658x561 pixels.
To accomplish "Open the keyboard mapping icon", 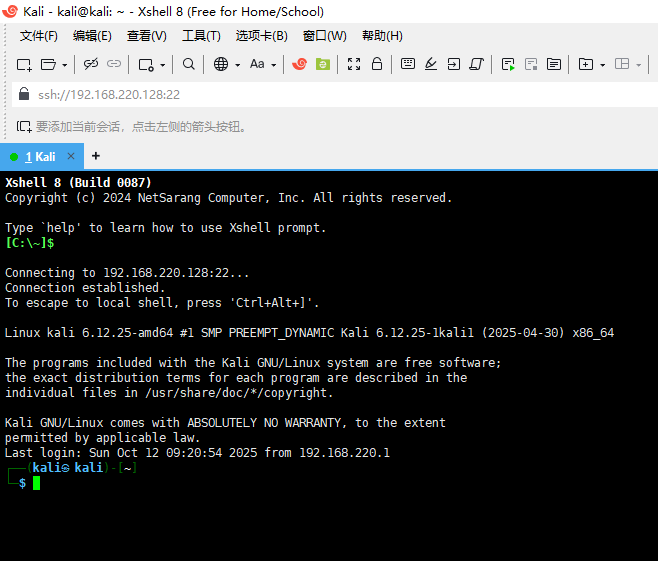I will click(407, 64).
